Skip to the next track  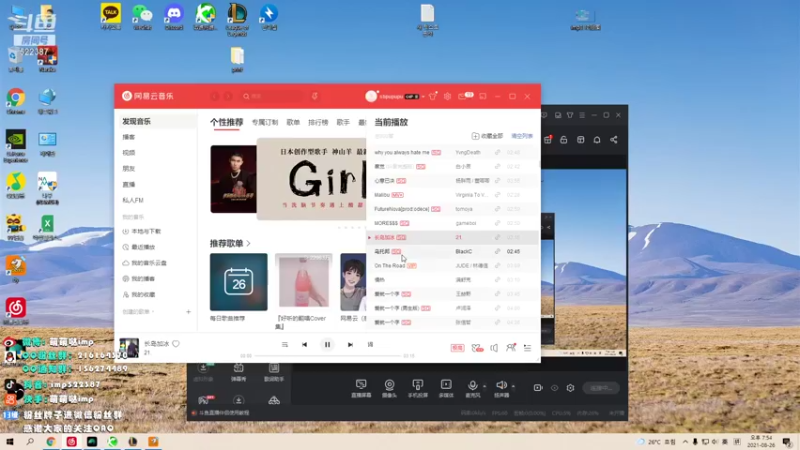click(x=350, y=344)
